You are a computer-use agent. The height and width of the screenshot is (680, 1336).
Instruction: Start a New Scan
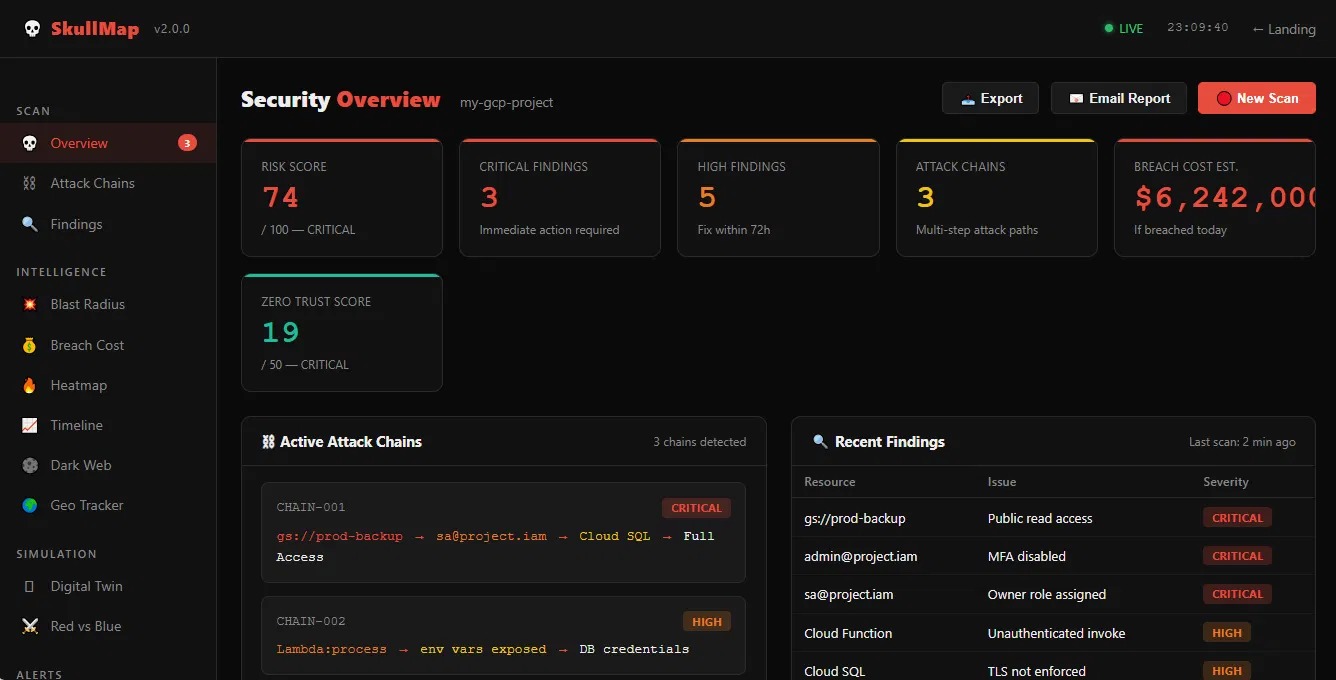coord(1257,98)
